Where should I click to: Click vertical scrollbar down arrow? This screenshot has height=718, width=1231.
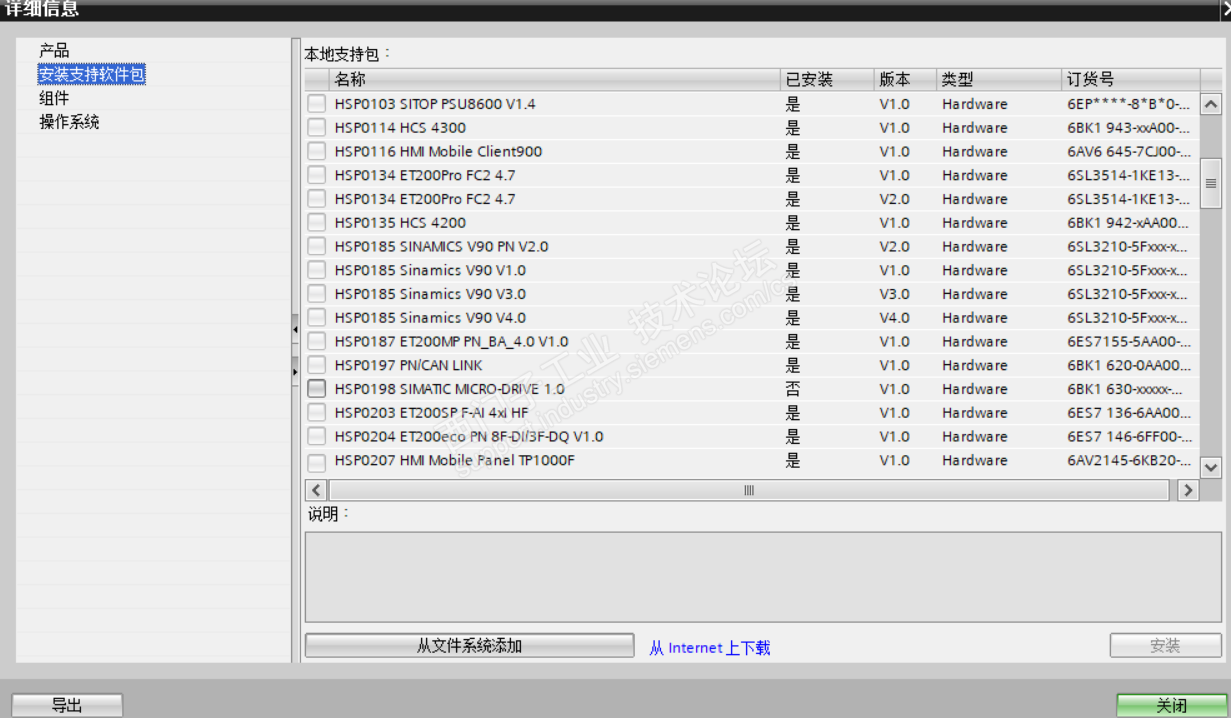point(1211,468)
